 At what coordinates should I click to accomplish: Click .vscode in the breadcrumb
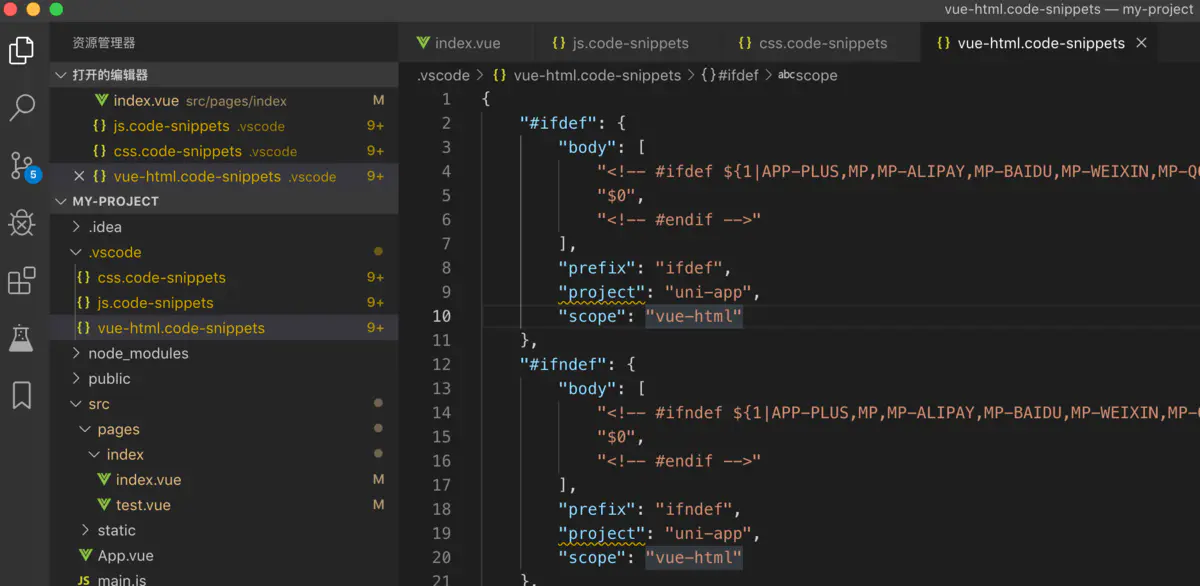coord(443,75)
